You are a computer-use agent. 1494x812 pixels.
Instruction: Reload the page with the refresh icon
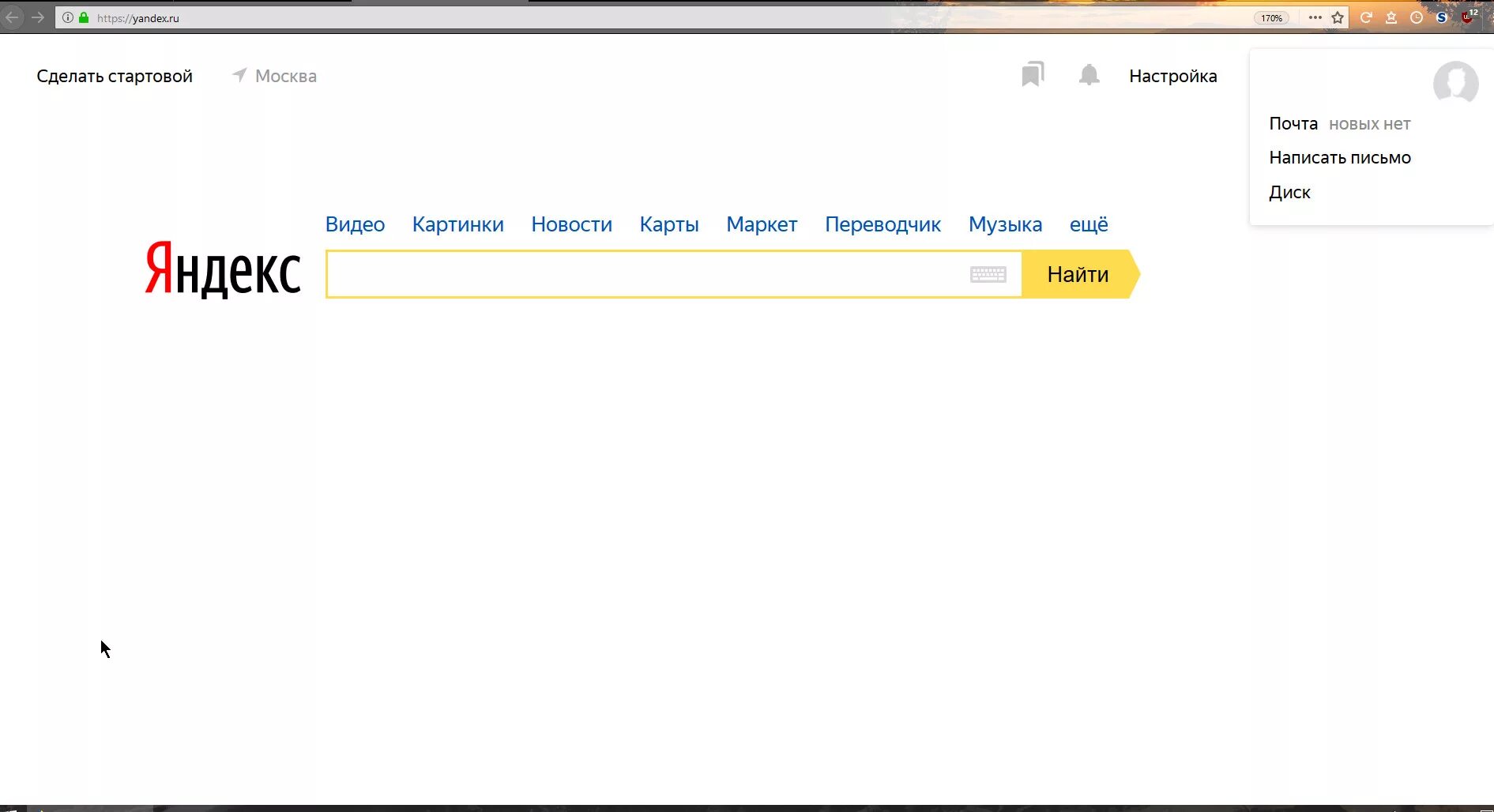pos(1366,17)
